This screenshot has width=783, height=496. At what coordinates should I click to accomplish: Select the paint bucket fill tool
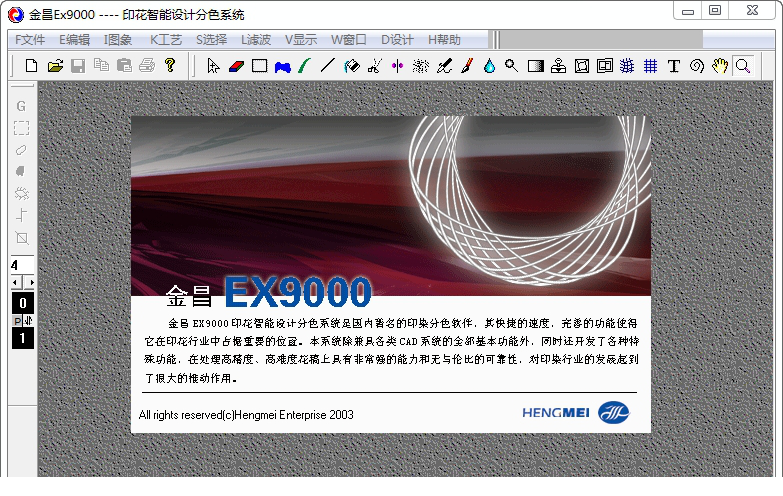[x=352, y=66]
